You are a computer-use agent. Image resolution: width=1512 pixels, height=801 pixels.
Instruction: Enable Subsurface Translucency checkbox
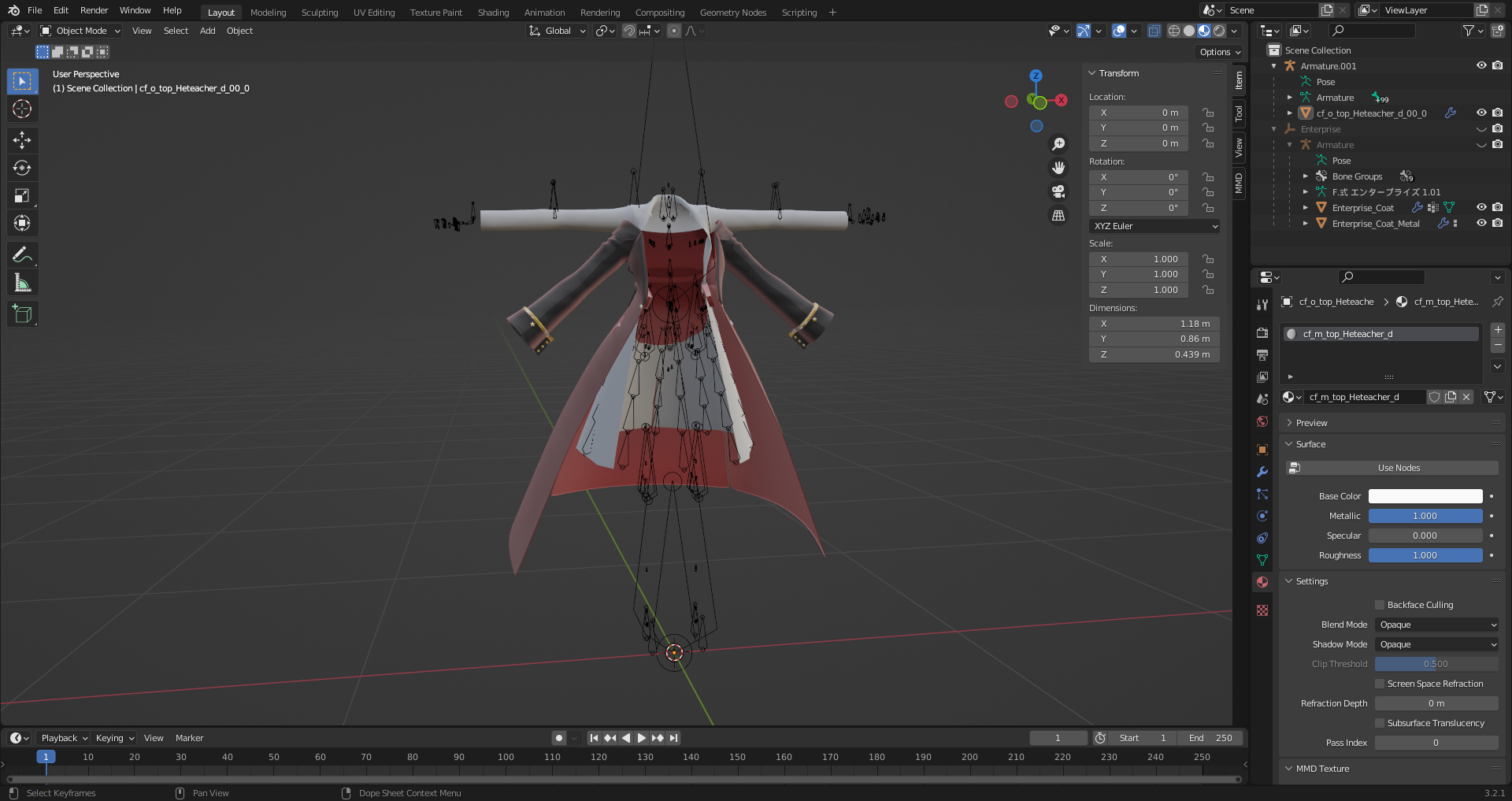(x=1380, y=723)
